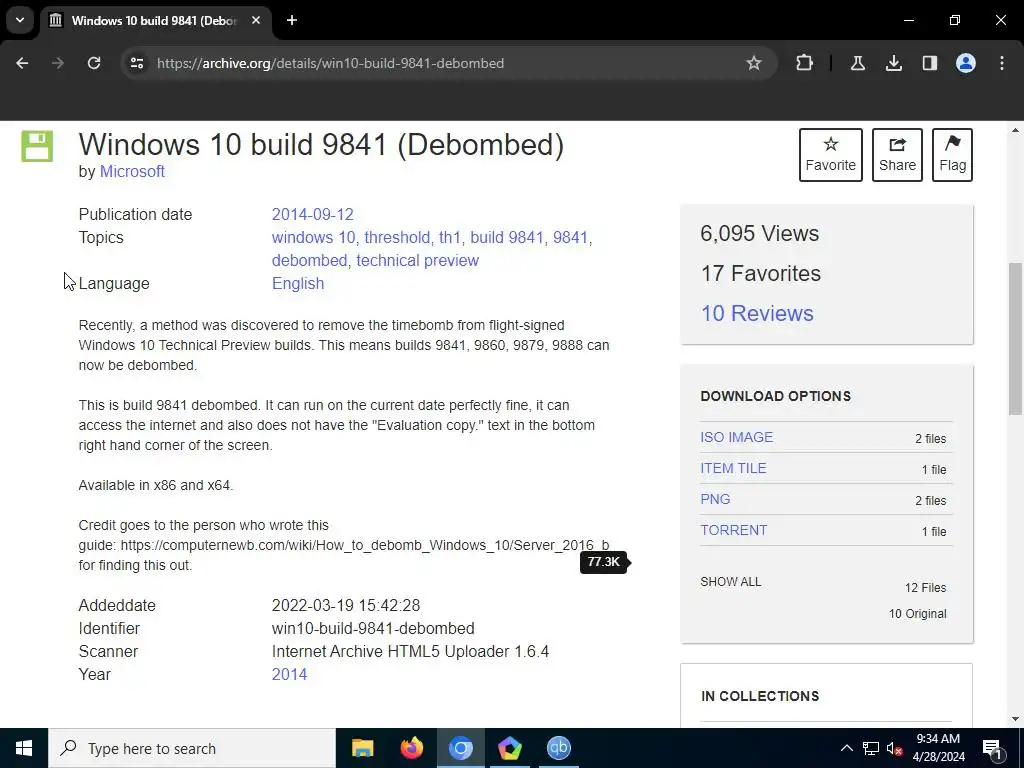Screen dimensions: 1024x768
Task: Open the Chrome profile avatar
Action: (966, 63)
